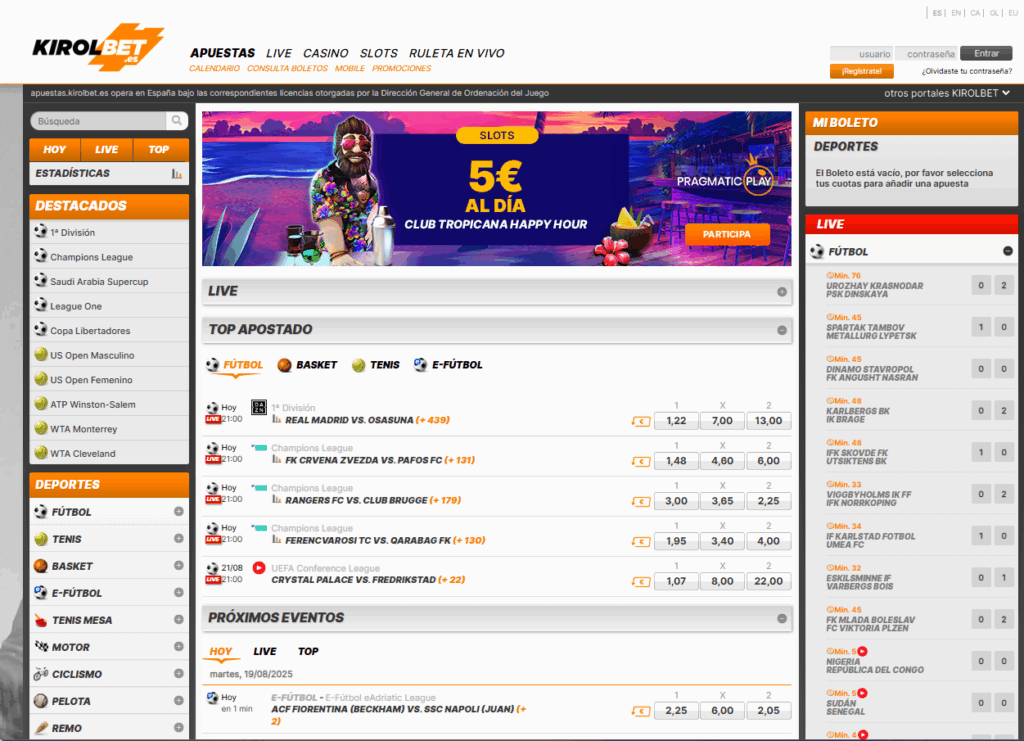Image resolution: width=1024 pixels, height=741 pixels.
Task: Switch to the LIVE tab in Próximos Eventos
Action: coord(264,651)
